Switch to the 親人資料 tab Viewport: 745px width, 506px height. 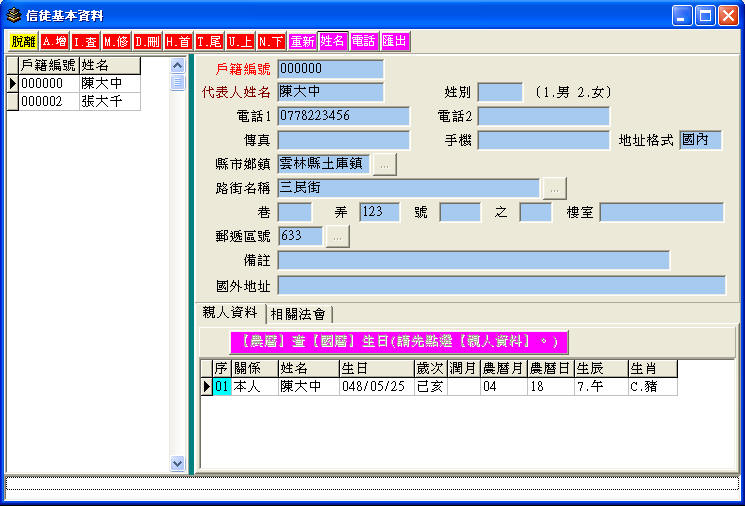click(230, 313)
